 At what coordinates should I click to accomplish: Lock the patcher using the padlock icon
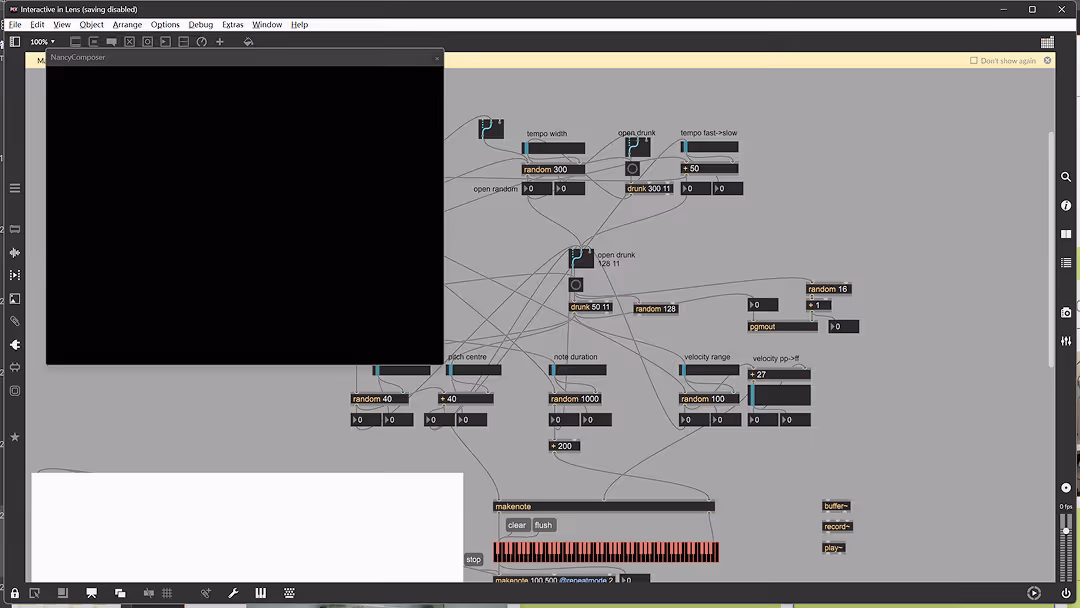point(15,593)
